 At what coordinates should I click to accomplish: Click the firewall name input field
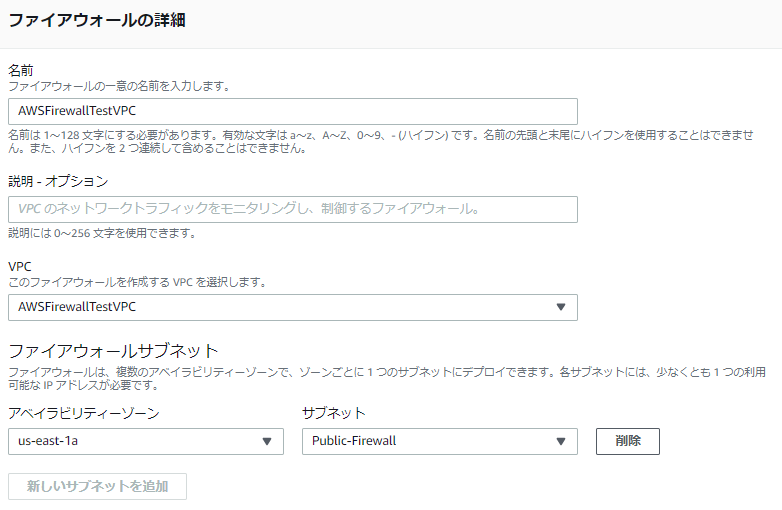click(293, 111)
